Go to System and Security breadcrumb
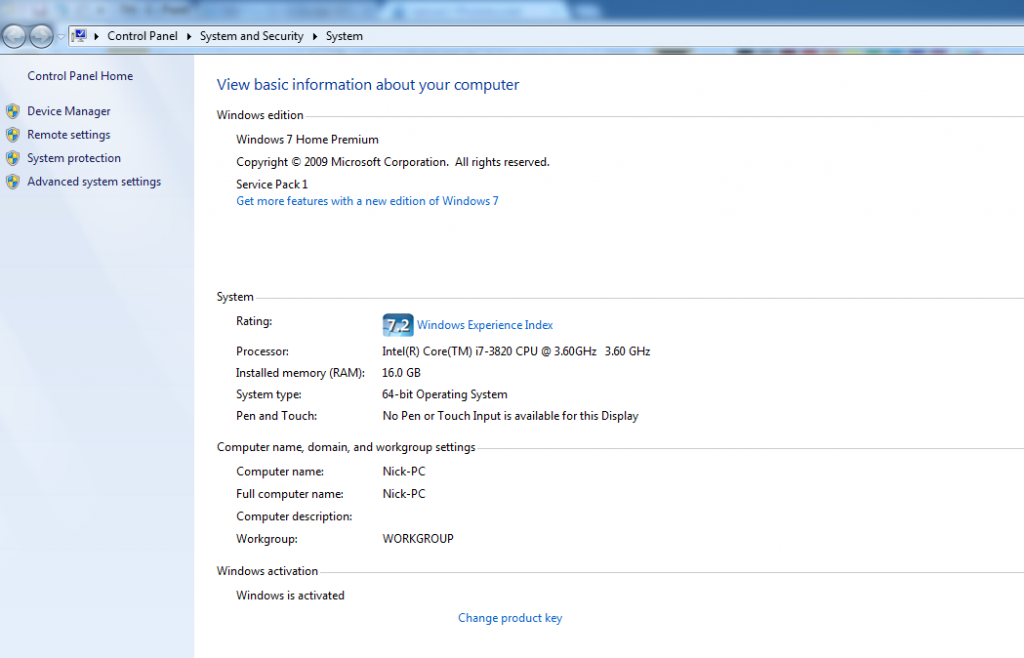This screenshot has width=1024, height=658. [x=251, y=36]
